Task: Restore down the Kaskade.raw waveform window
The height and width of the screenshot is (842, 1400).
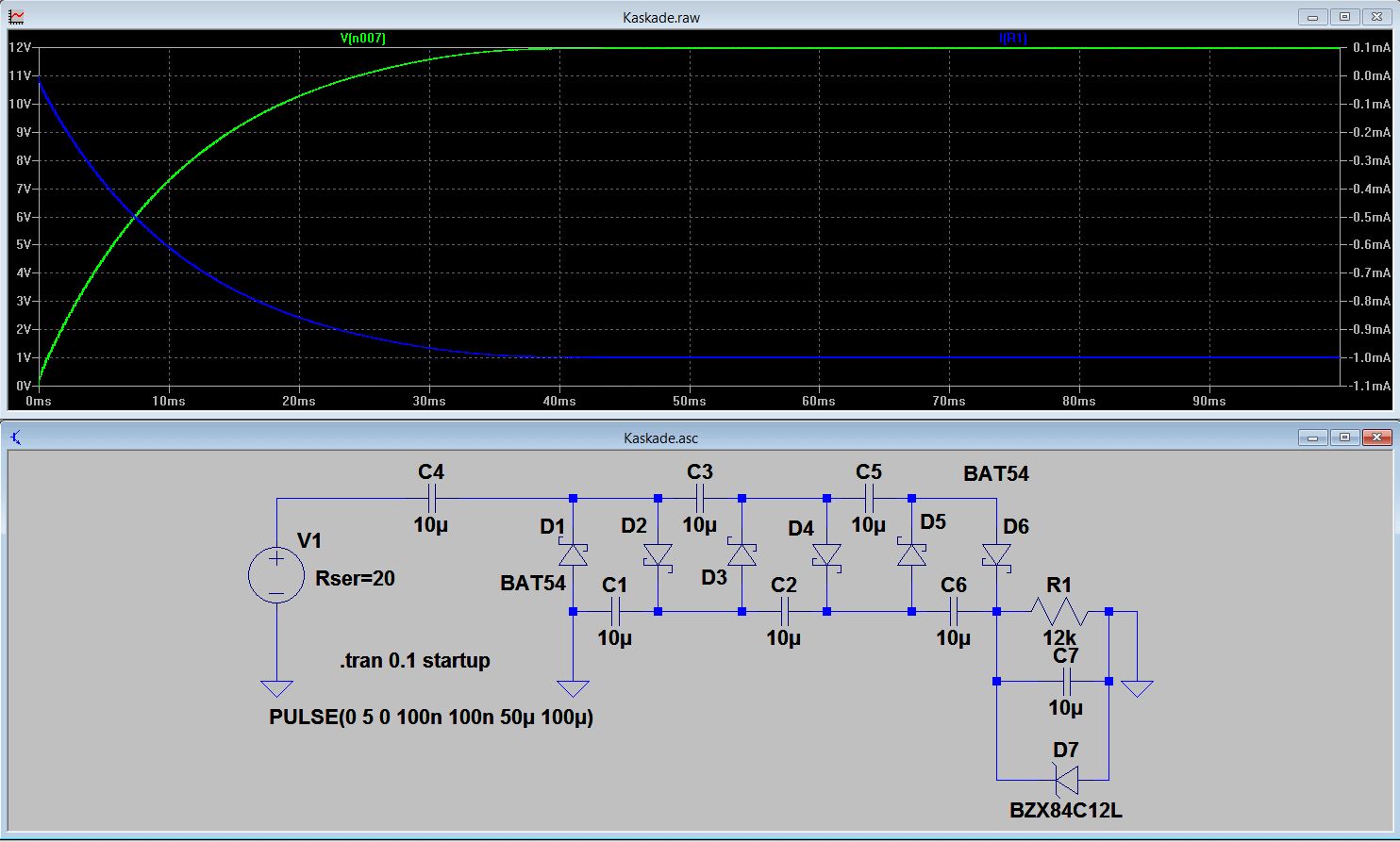Action: (1346, 17)
